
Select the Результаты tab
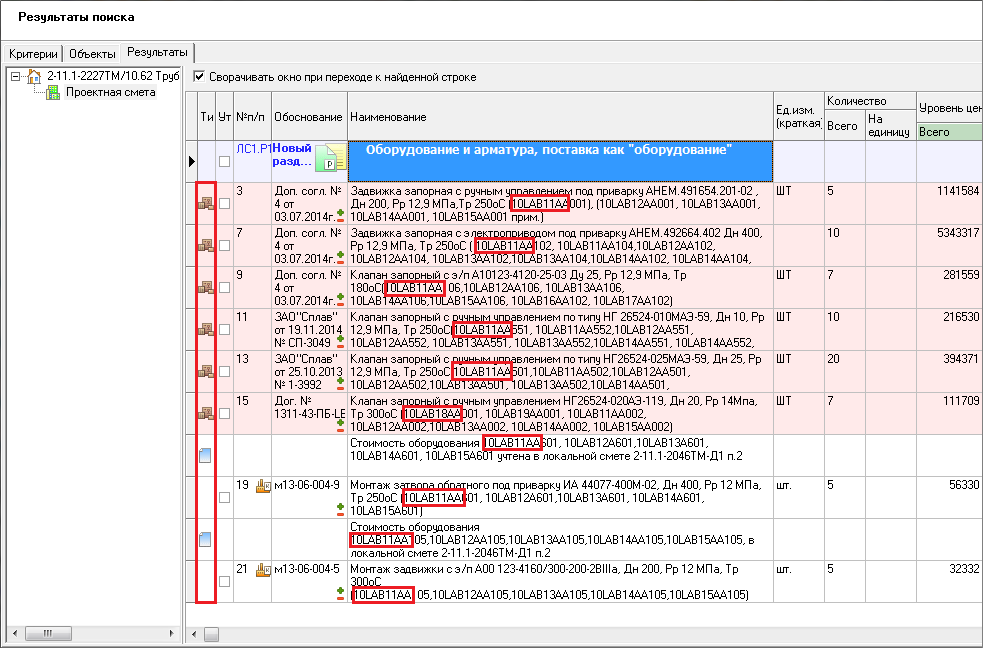[x=157, y=52]
